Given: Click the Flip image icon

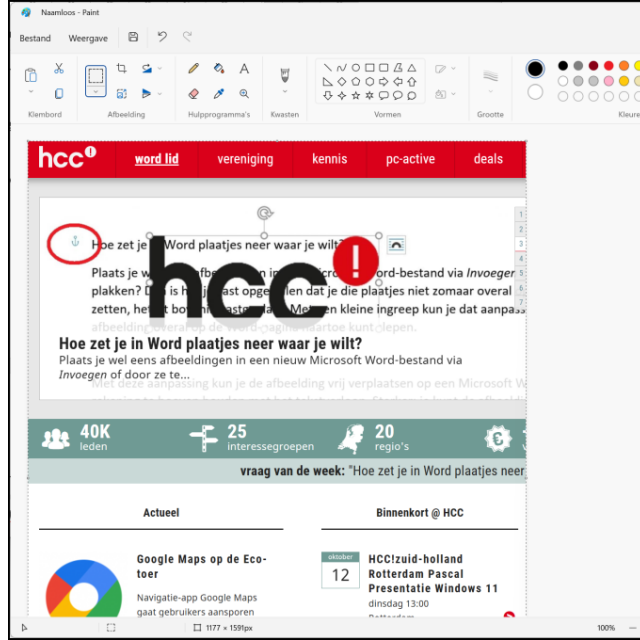Looking at the screenshot, I should pos(147,94).
